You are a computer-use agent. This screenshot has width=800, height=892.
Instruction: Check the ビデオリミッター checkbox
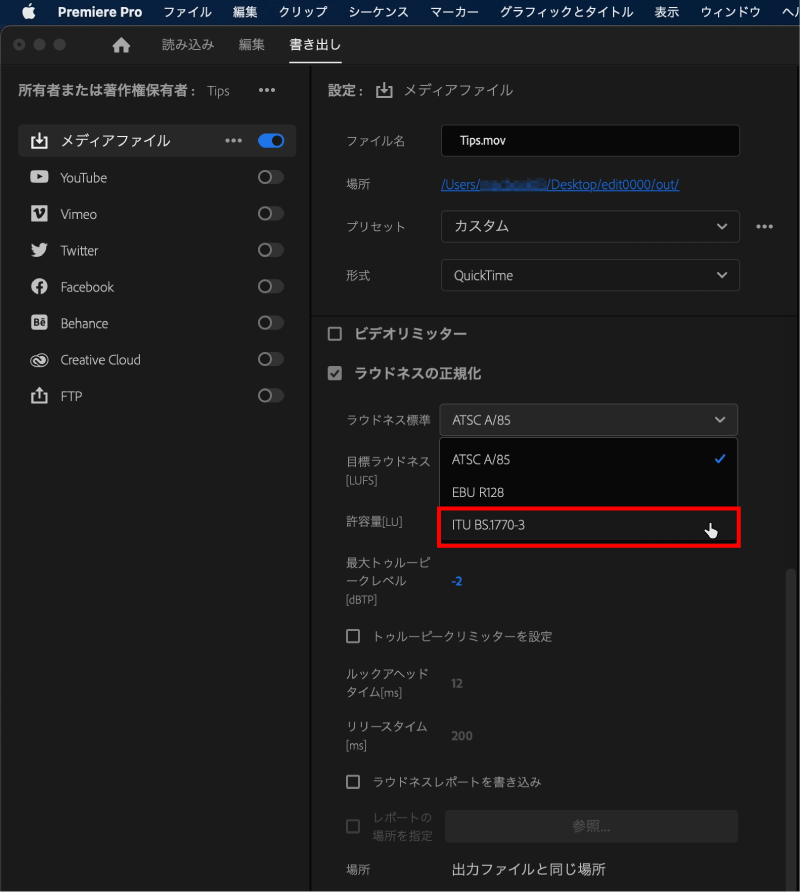click(x=335, y=333)
